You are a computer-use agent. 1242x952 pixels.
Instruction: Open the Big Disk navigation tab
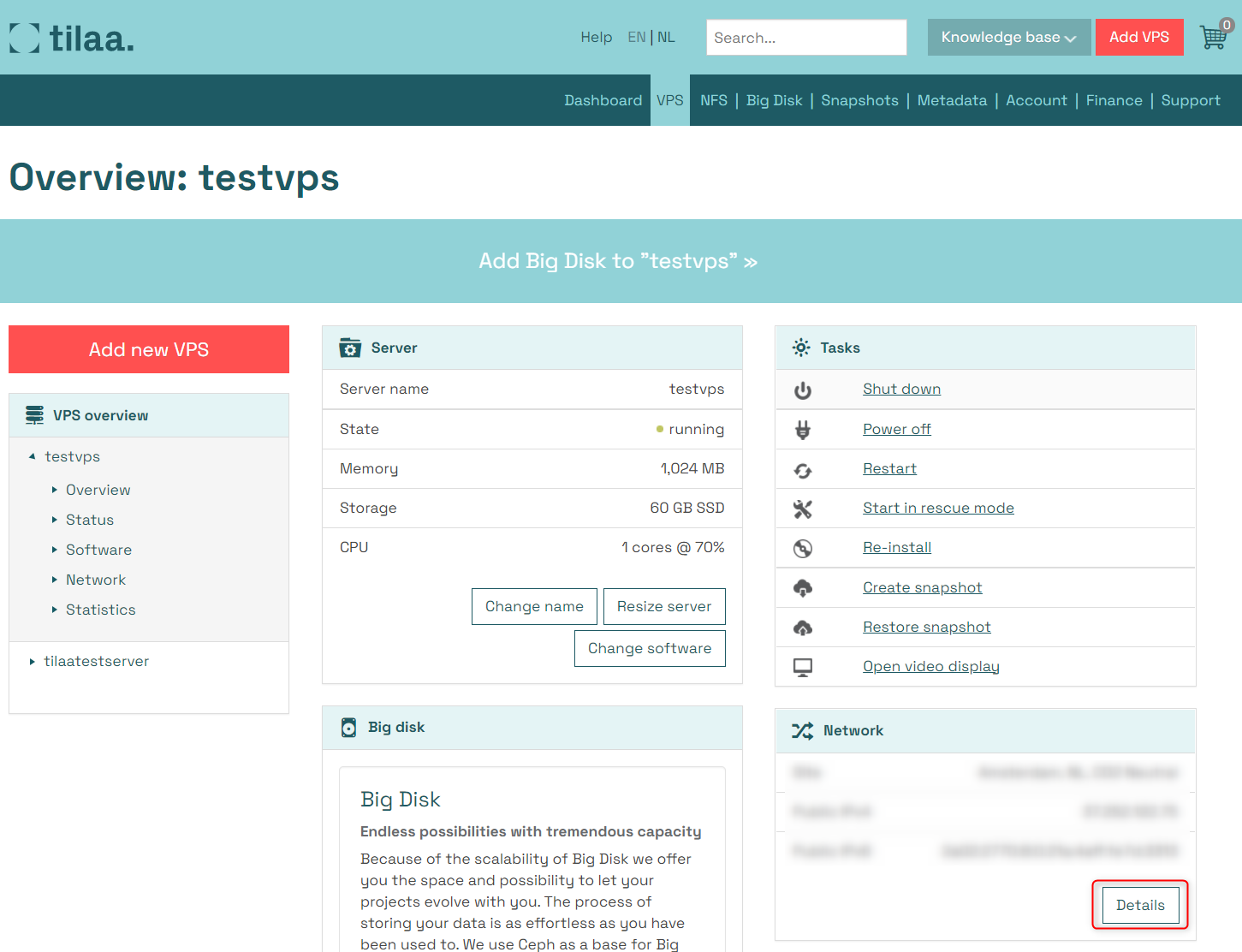[x=774, y=100]
